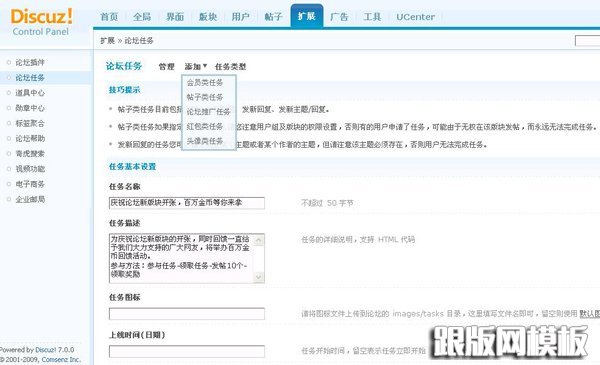The height and width of the screenshot is (365, 600).
Task: Click the active 扩展 tab
Action: 307,16
